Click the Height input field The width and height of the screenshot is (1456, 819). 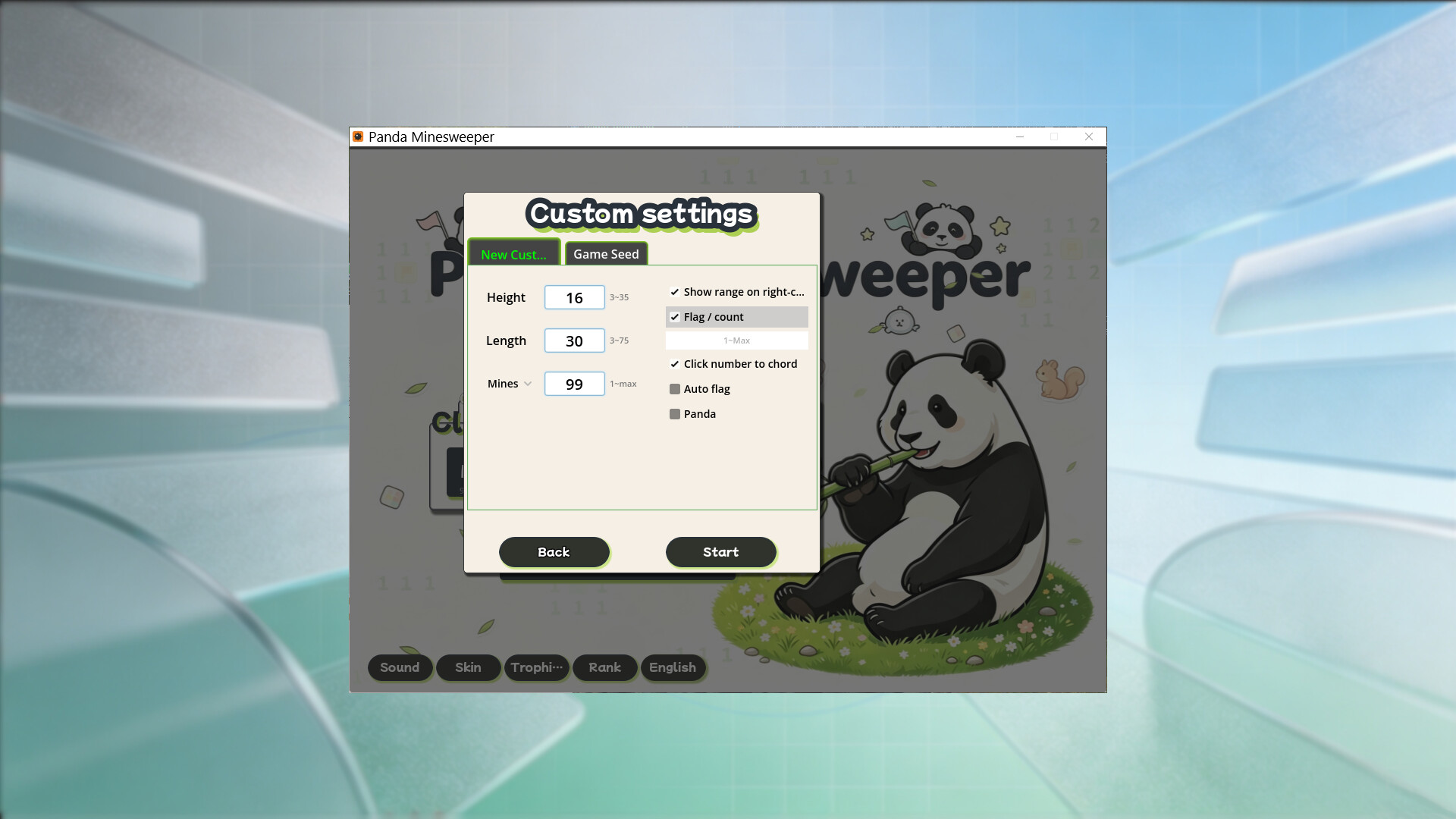point(575,297)
